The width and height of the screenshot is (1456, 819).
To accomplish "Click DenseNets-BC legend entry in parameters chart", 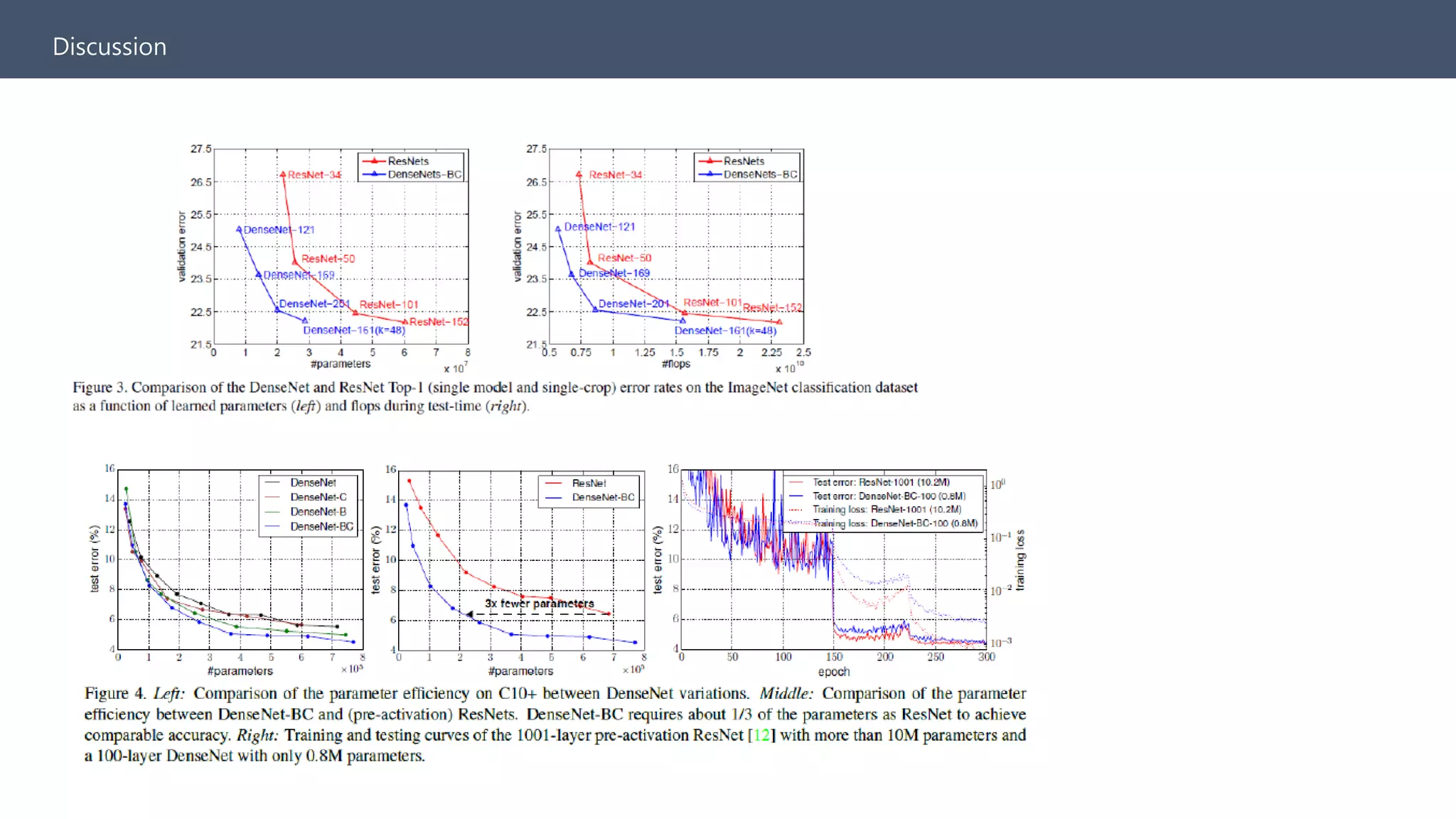I will [x=424, y=174].
